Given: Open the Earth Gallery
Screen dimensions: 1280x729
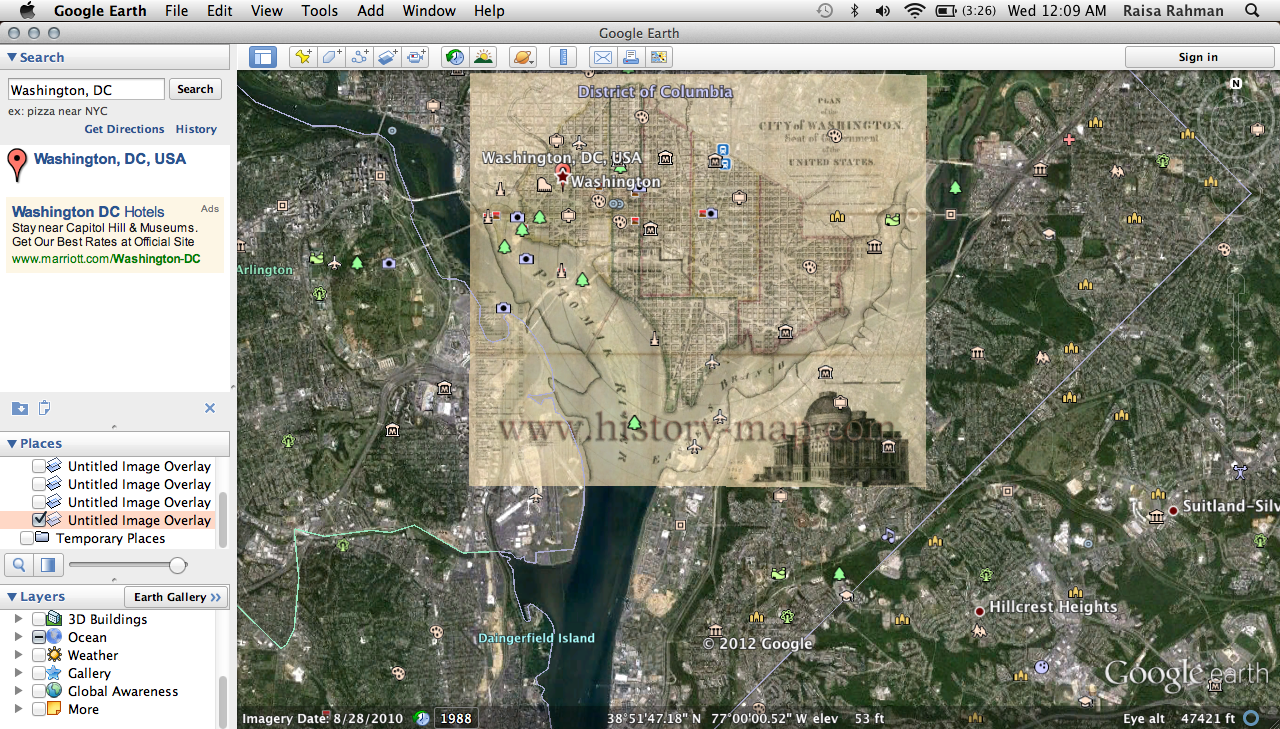Looking at the screenshot, I should 177,597.
